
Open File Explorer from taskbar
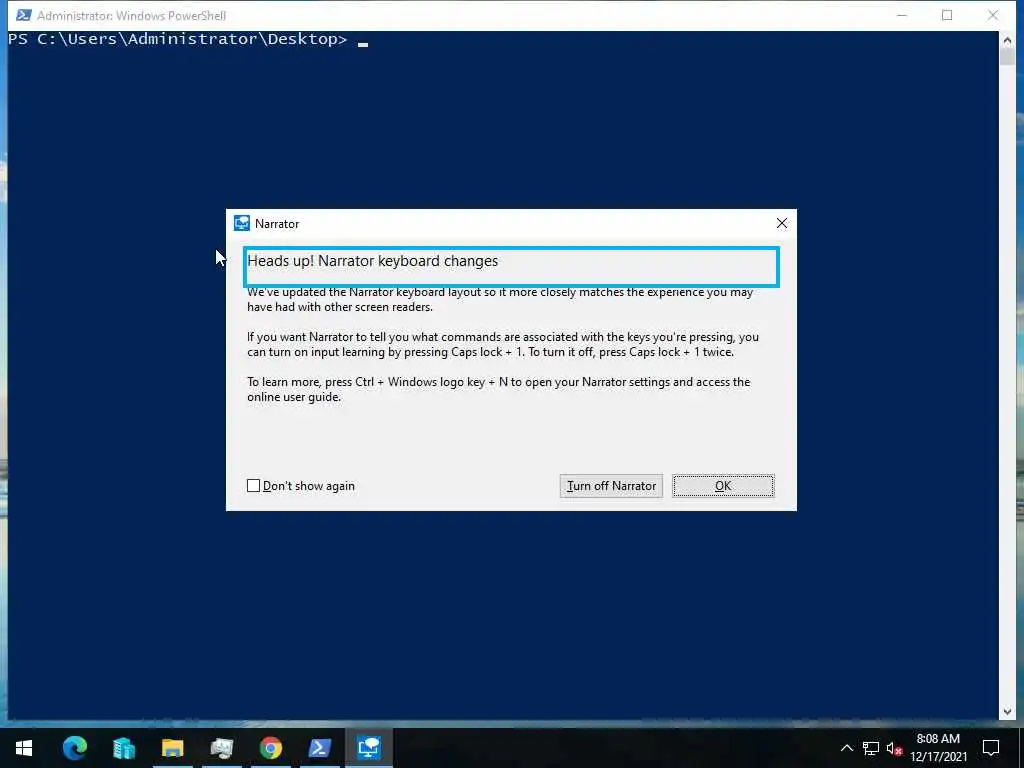(172, 748)
